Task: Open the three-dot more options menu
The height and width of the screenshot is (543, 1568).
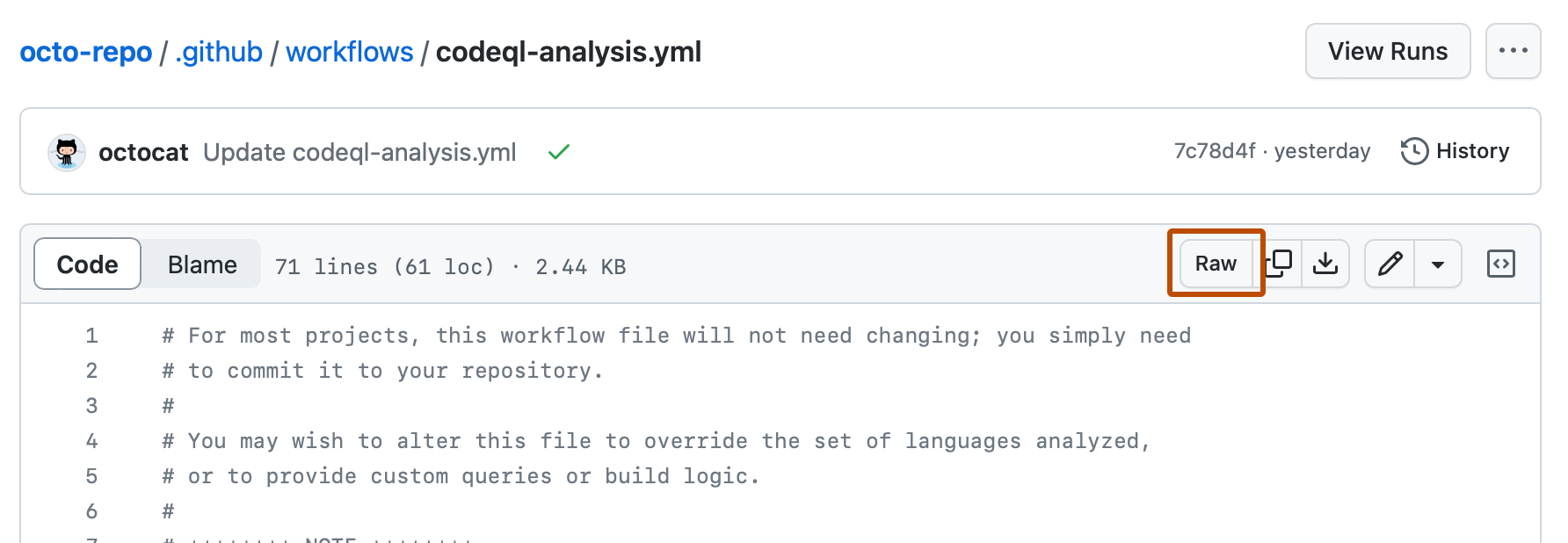Action: [1513, 51]
